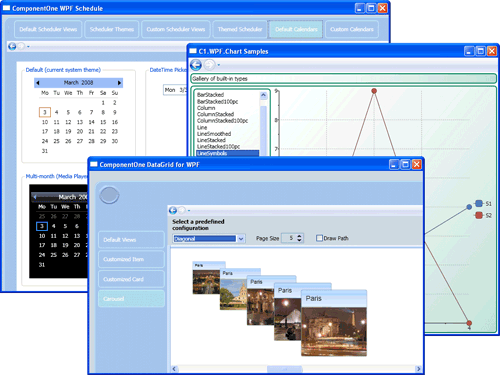The width and height of the screenshot is (500, 375).
Task: Open the Diagonal configuration dropdown
Action: coord(241,239)
